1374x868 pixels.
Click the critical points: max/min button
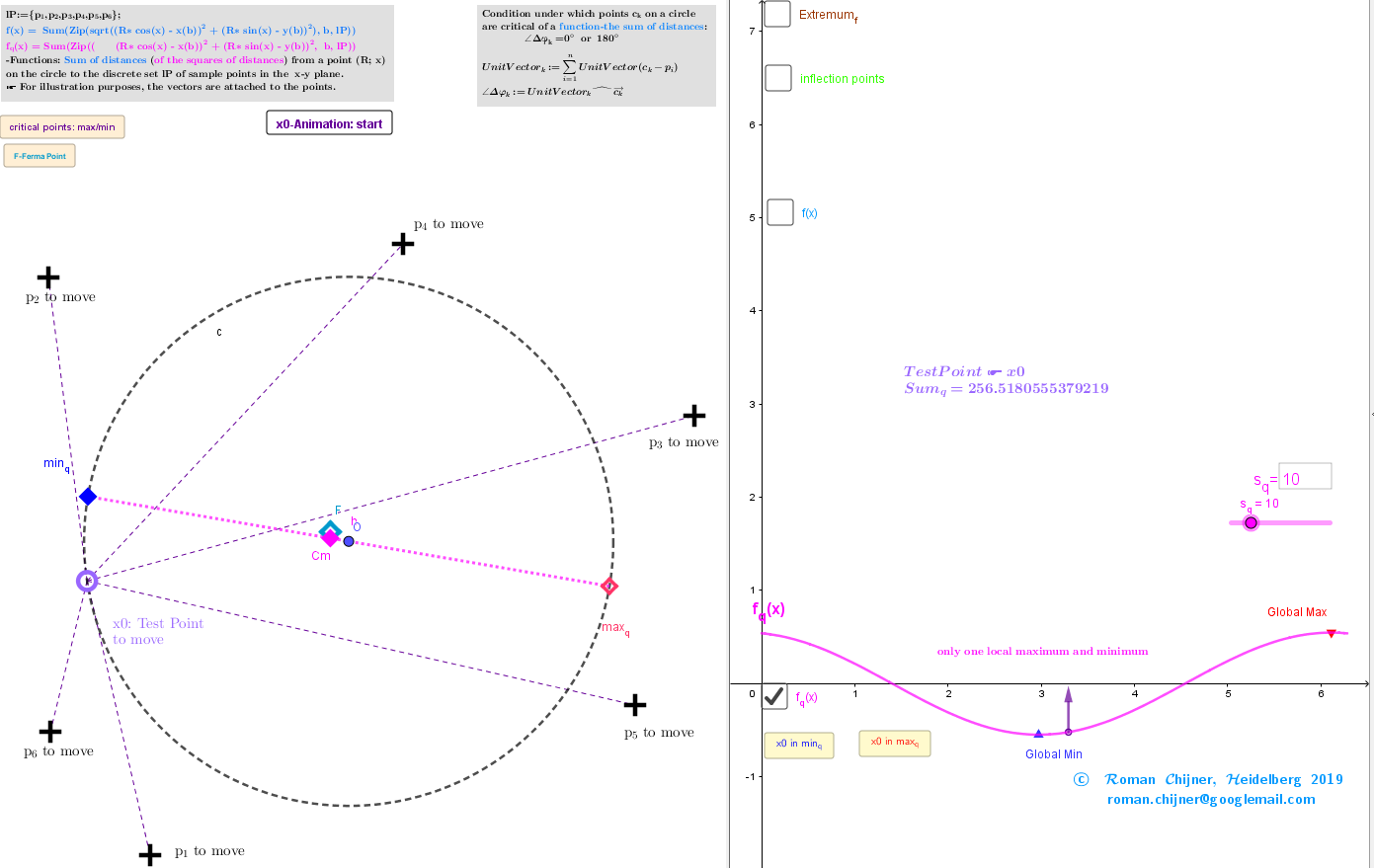coord(62,126)
